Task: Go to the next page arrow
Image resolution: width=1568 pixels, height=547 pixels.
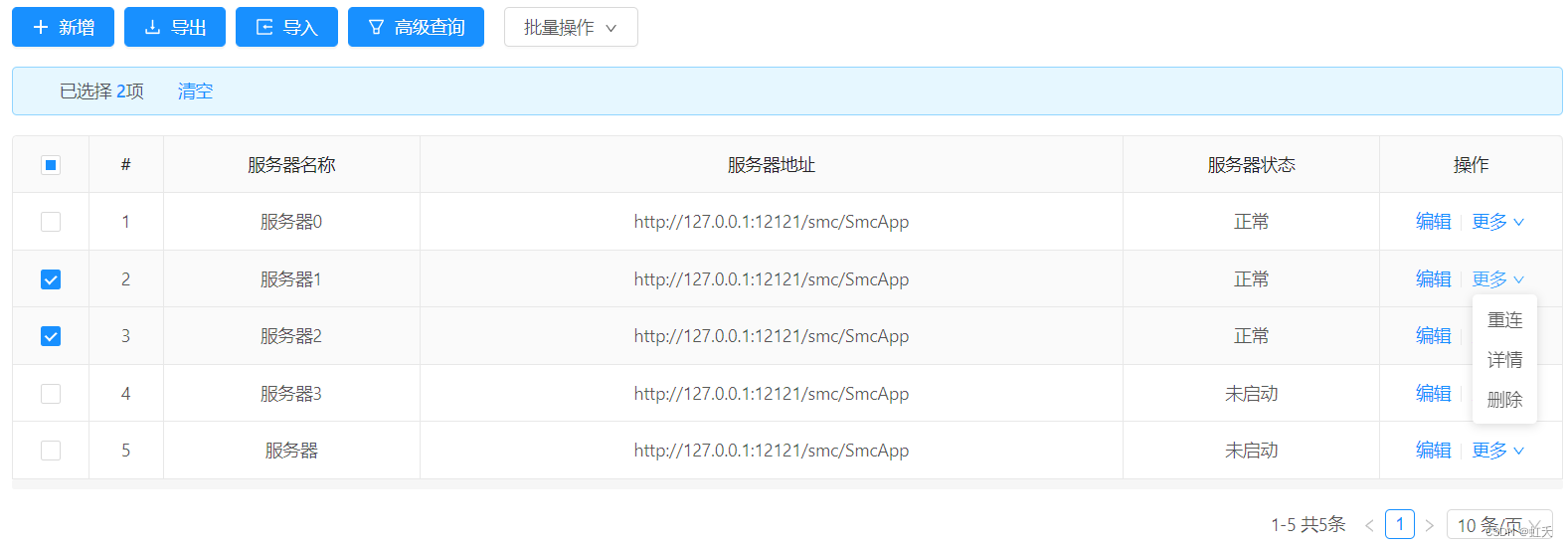Action: pyautogui.click(x=1429, y=525)
